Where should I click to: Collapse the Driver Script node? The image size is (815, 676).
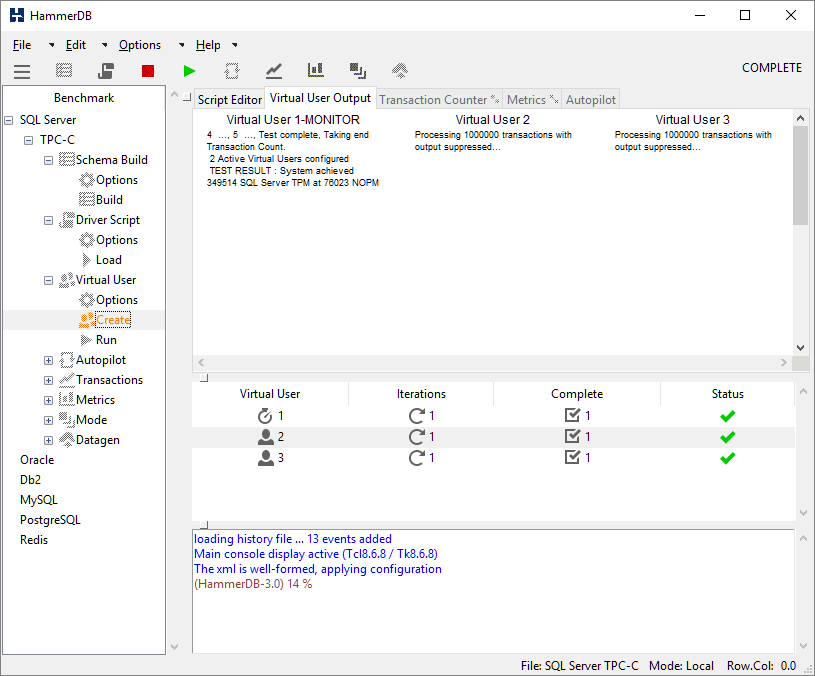(x=48, y=220)
